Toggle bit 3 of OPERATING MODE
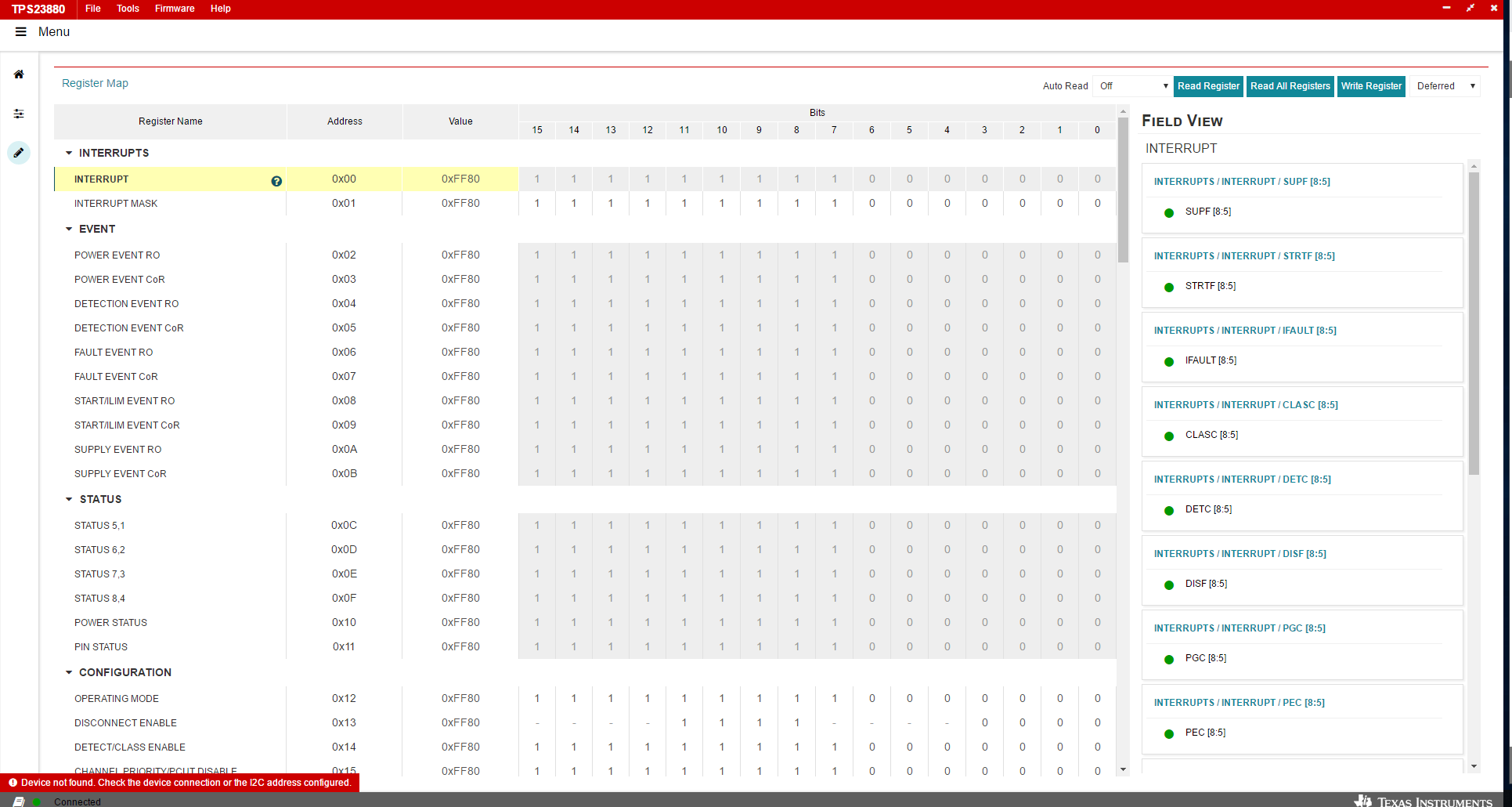The image size is (1512, 807). pos(985,698)
